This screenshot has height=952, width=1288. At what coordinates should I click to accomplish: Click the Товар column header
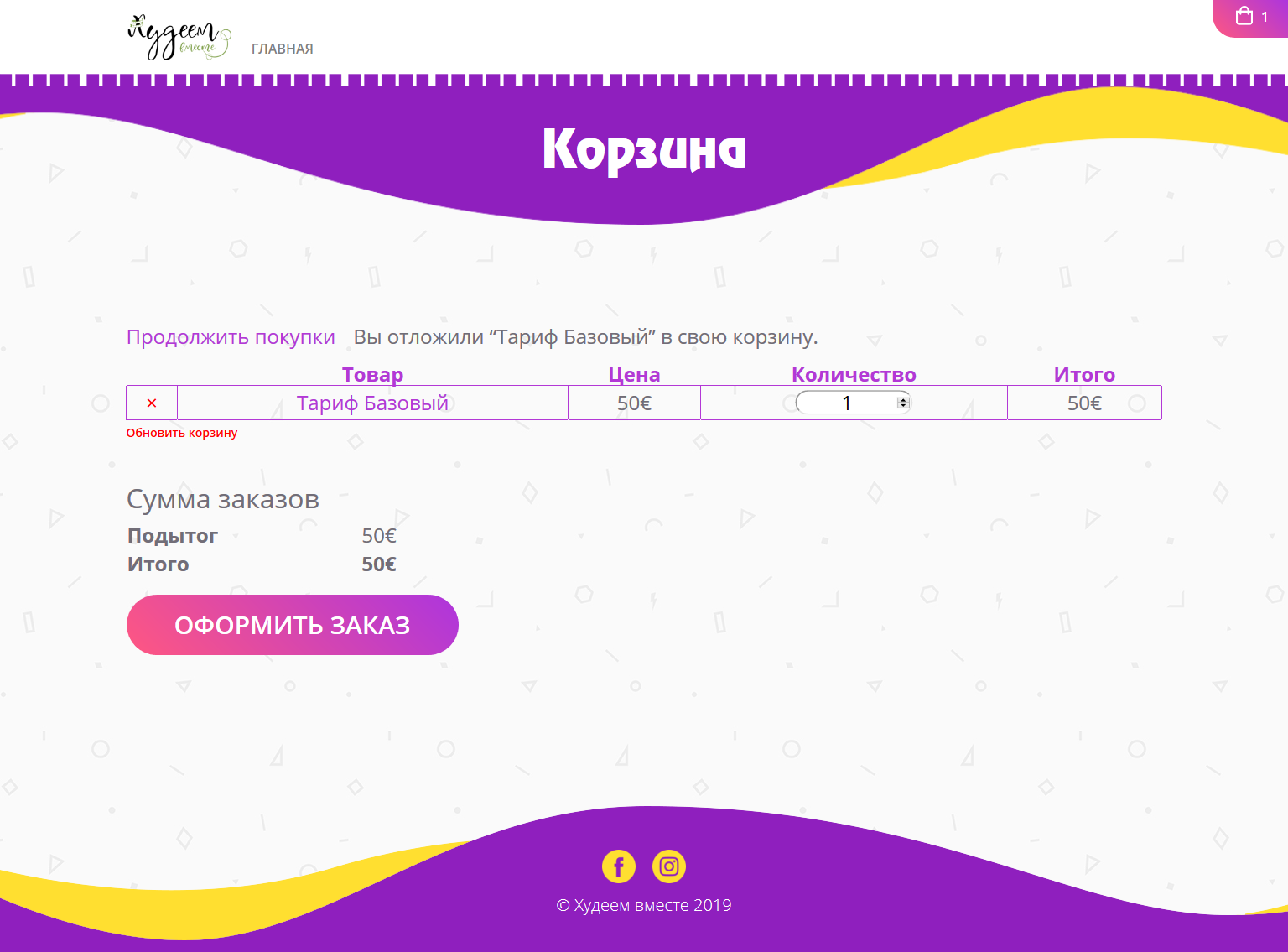pyautogui.click(x=372, y=375)
